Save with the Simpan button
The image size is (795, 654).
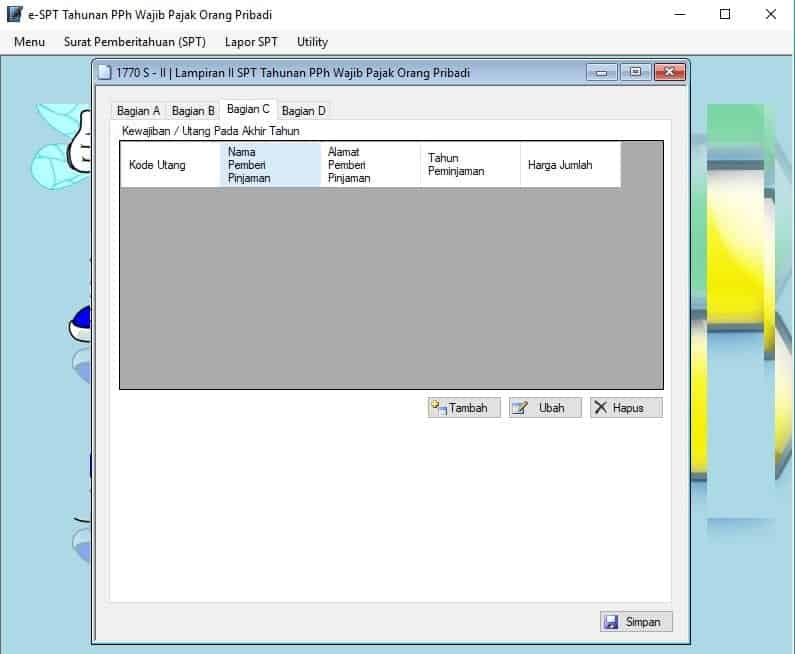click(636, 622)
